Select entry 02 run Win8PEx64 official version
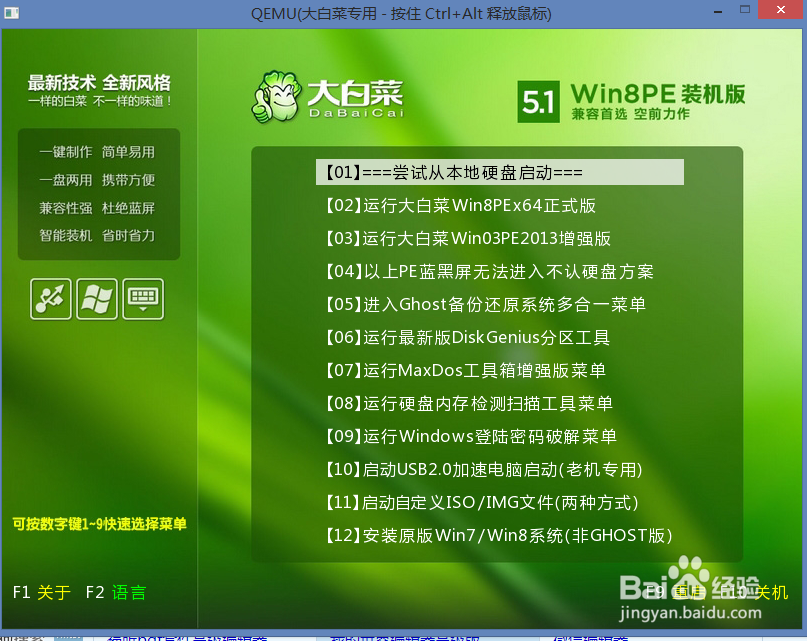The image size is (807, 641). [461, 205]
